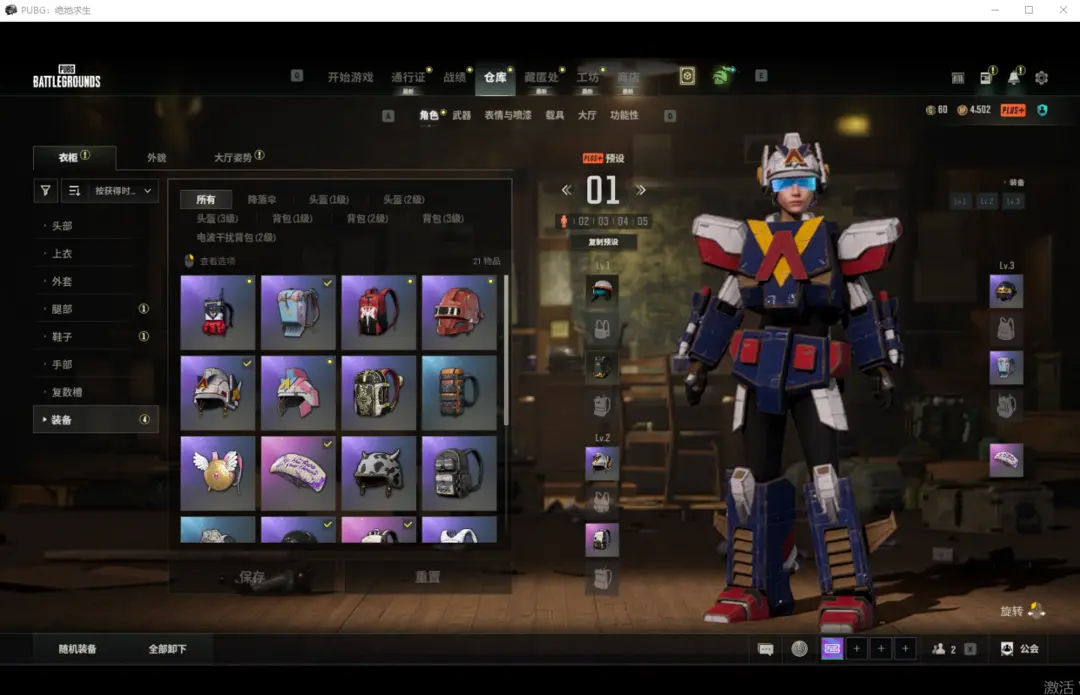This screenshot has width=1080, height=695.
Task: Select the Lv.3 helmet slot icon
Action: tap(1006, 291)
